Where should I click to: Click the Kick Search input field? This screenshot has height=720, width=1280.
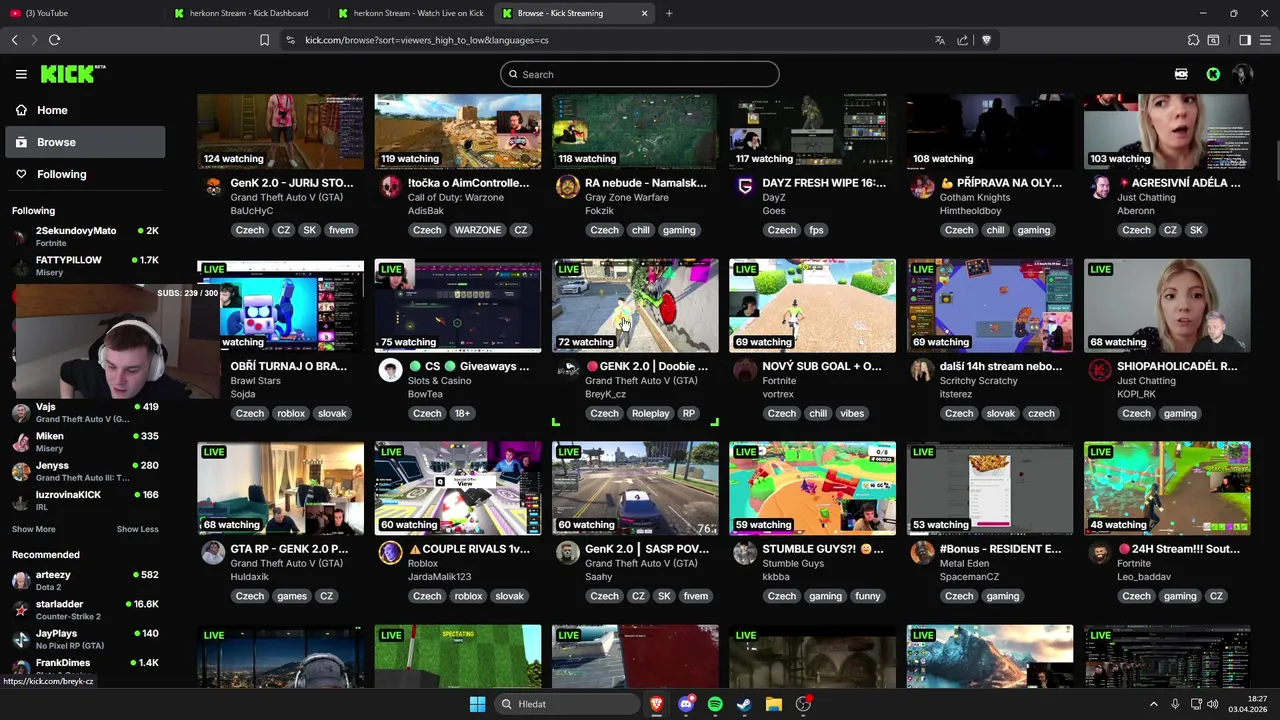click(x=640, y=74)
